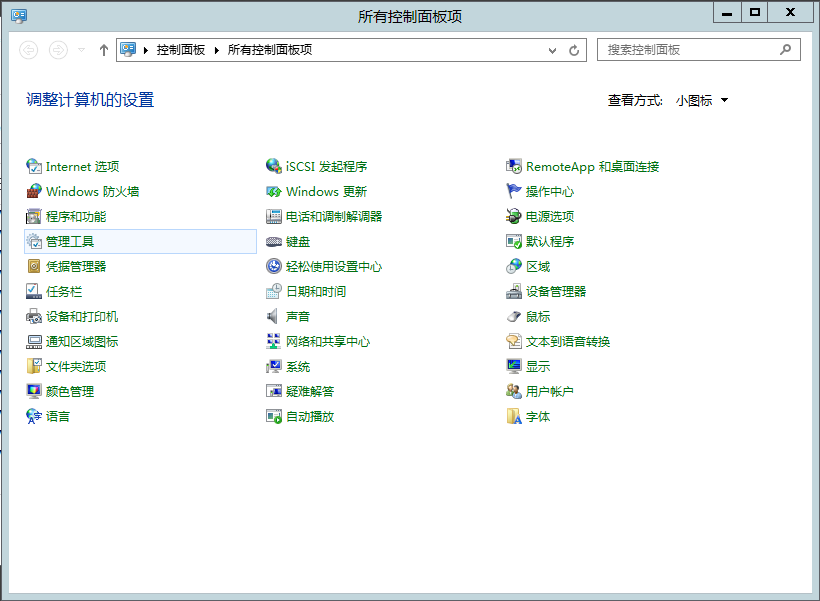This screenshot has height=601, width=820.
Task: Open the 颜色管理 monitor icon
Action: 34,391
